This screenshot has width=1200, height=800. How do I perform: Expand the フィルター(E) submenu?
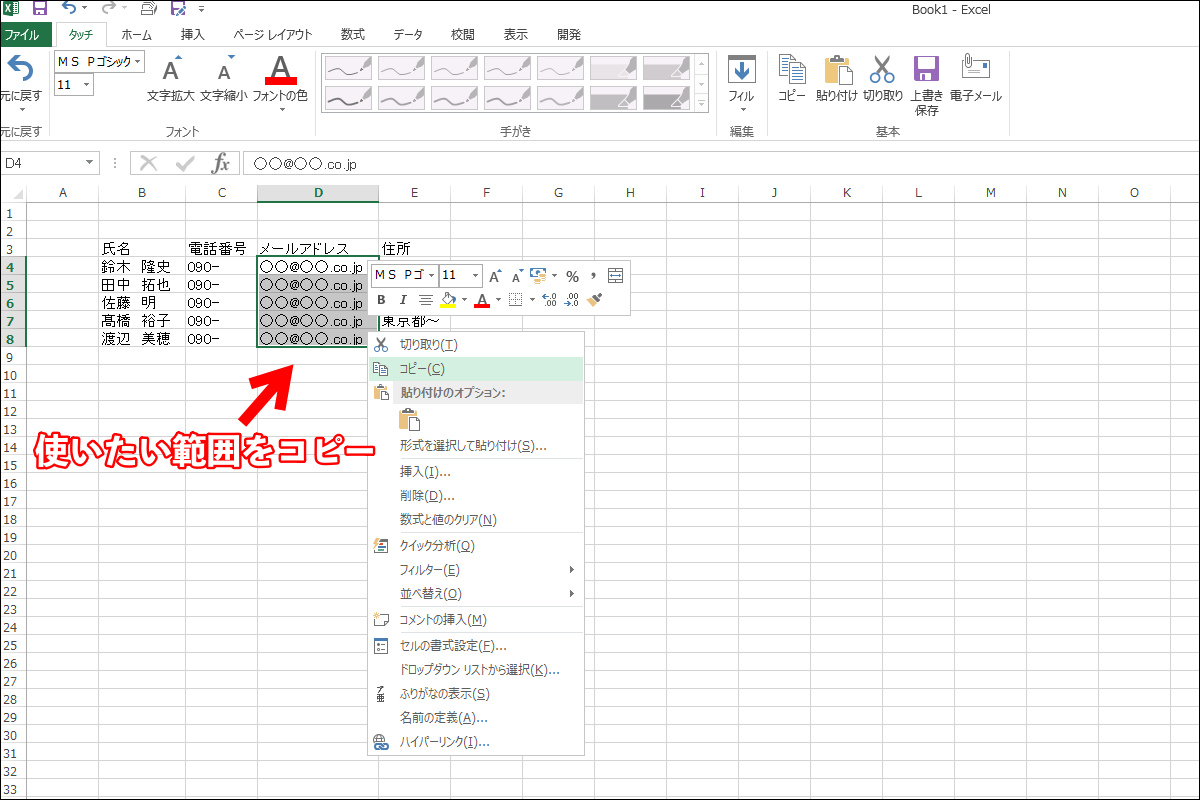tap(476, 570)
